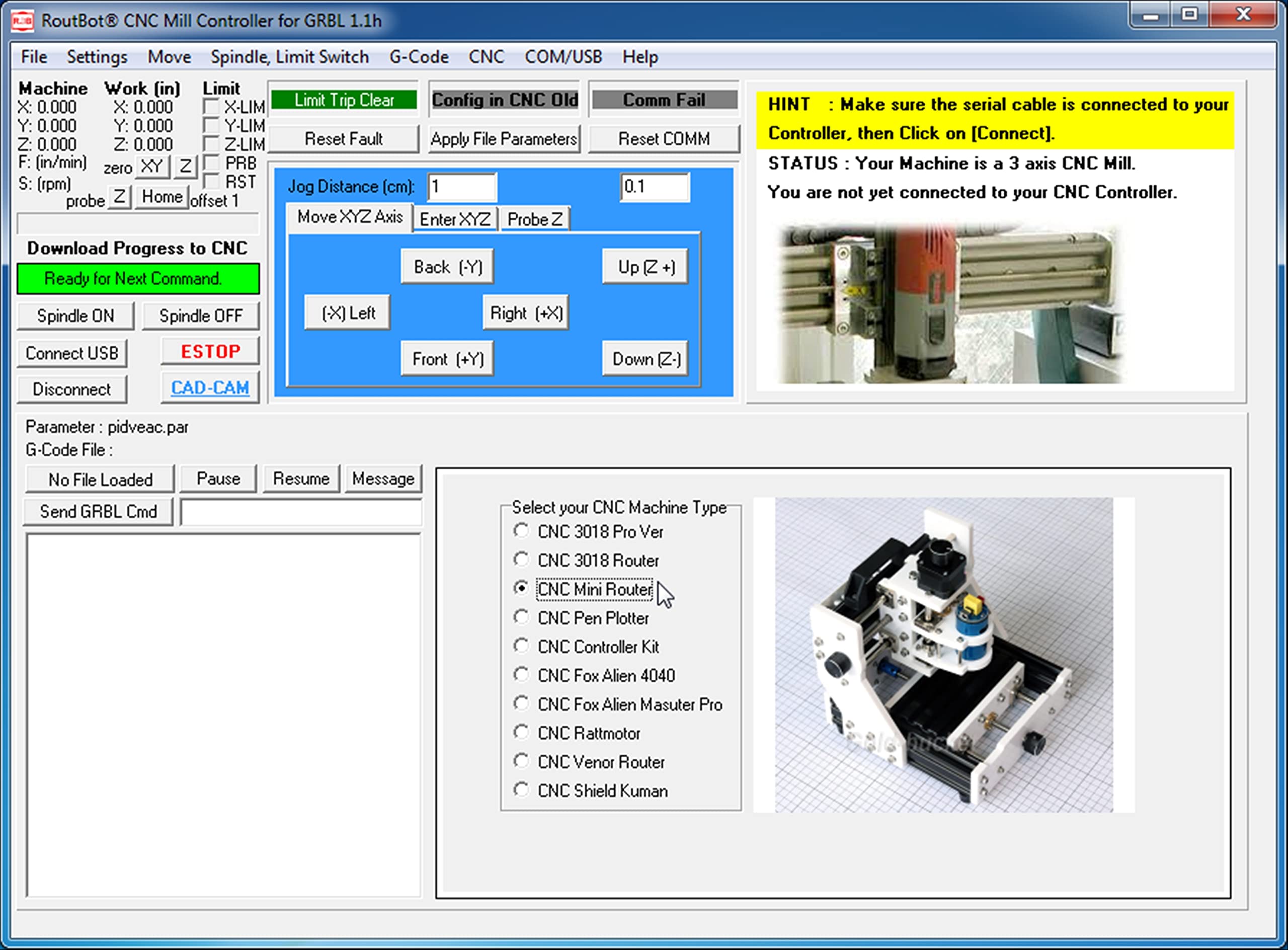
Task: Click the Reset COMM button
Action: [664, 138]
